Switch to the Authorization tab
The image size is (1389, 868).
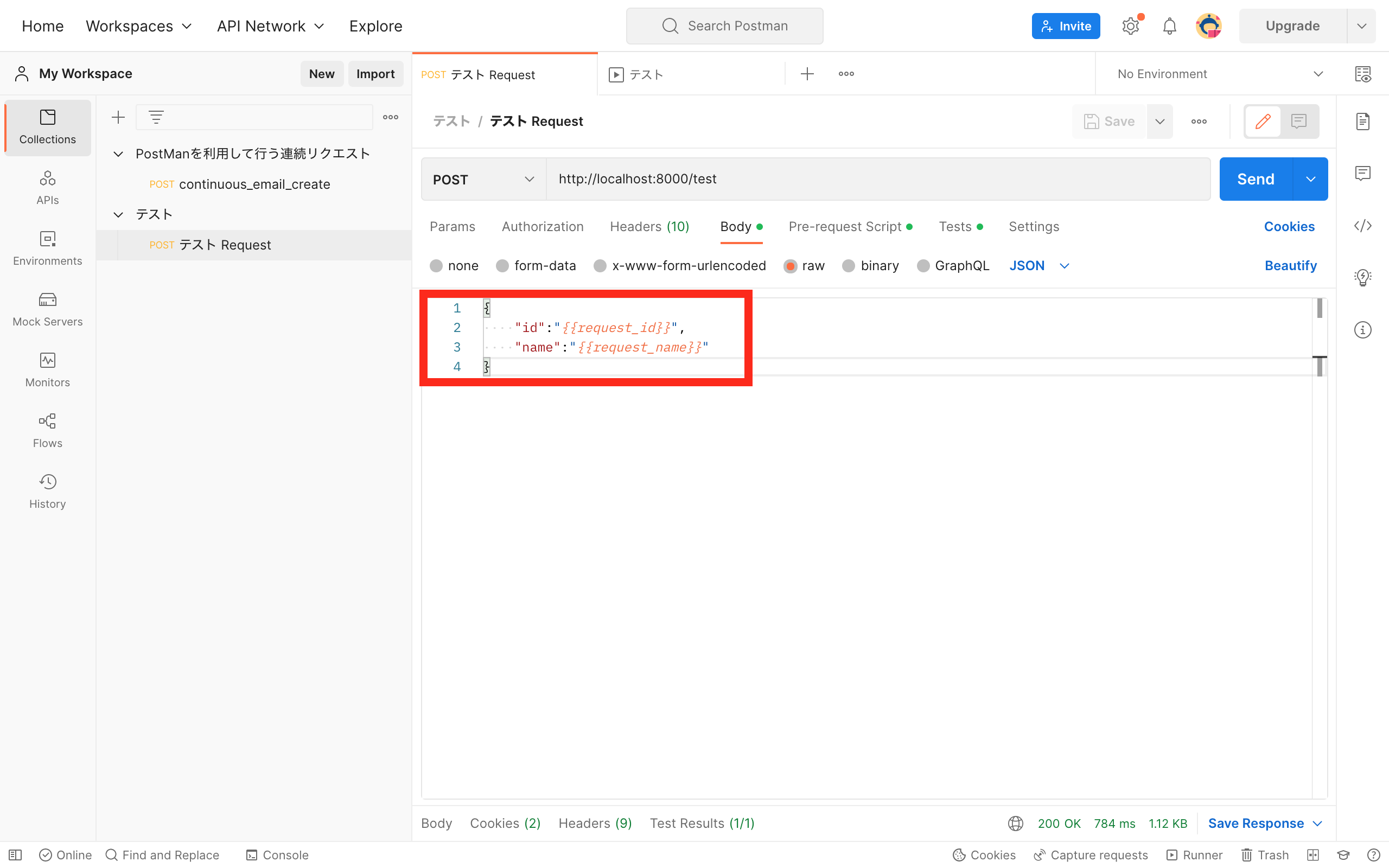click(542, 226)
